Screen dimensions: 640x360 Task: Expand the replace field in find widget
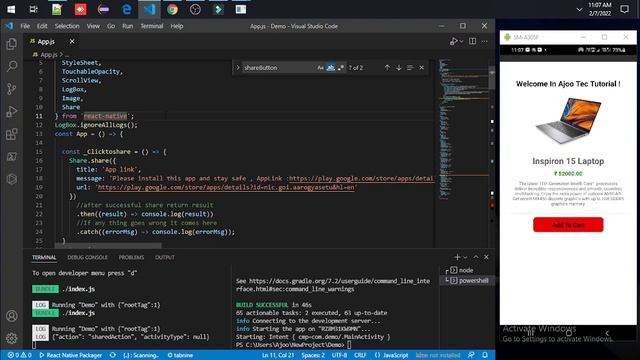coord(238,68)
